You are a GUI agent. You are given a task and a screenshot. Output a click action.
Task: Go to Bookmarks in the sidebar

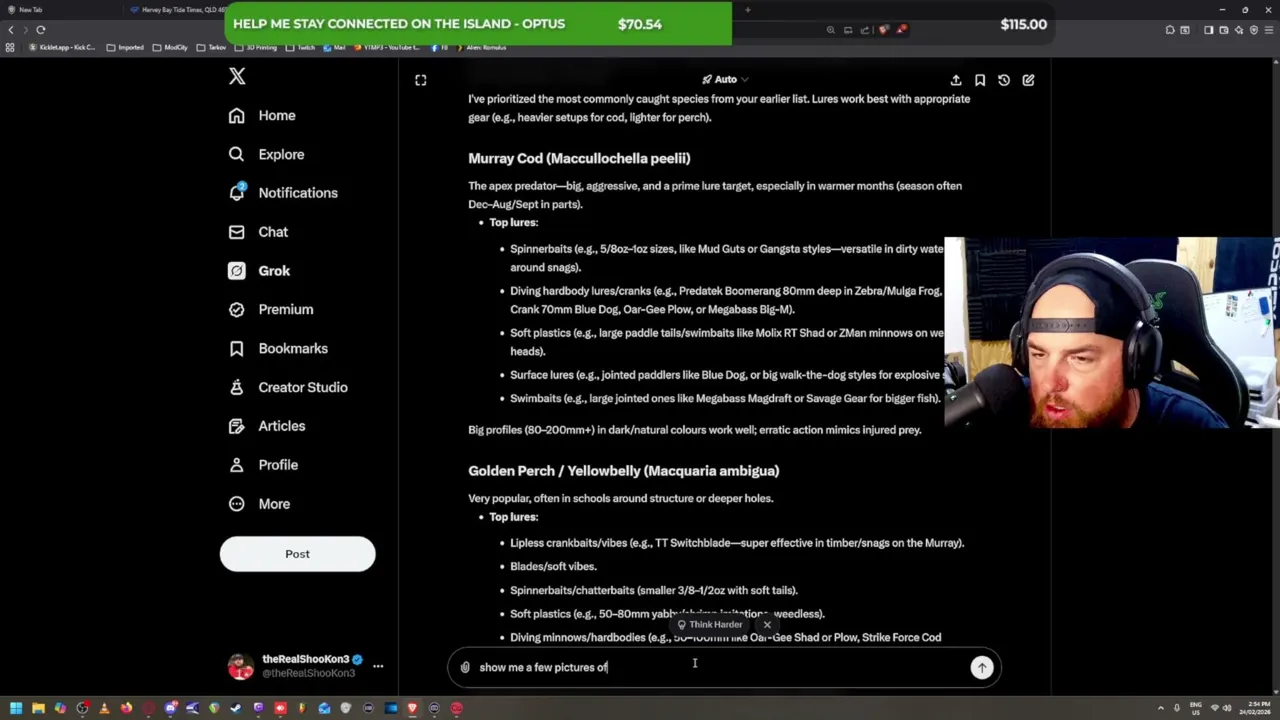tap(278, 349)
